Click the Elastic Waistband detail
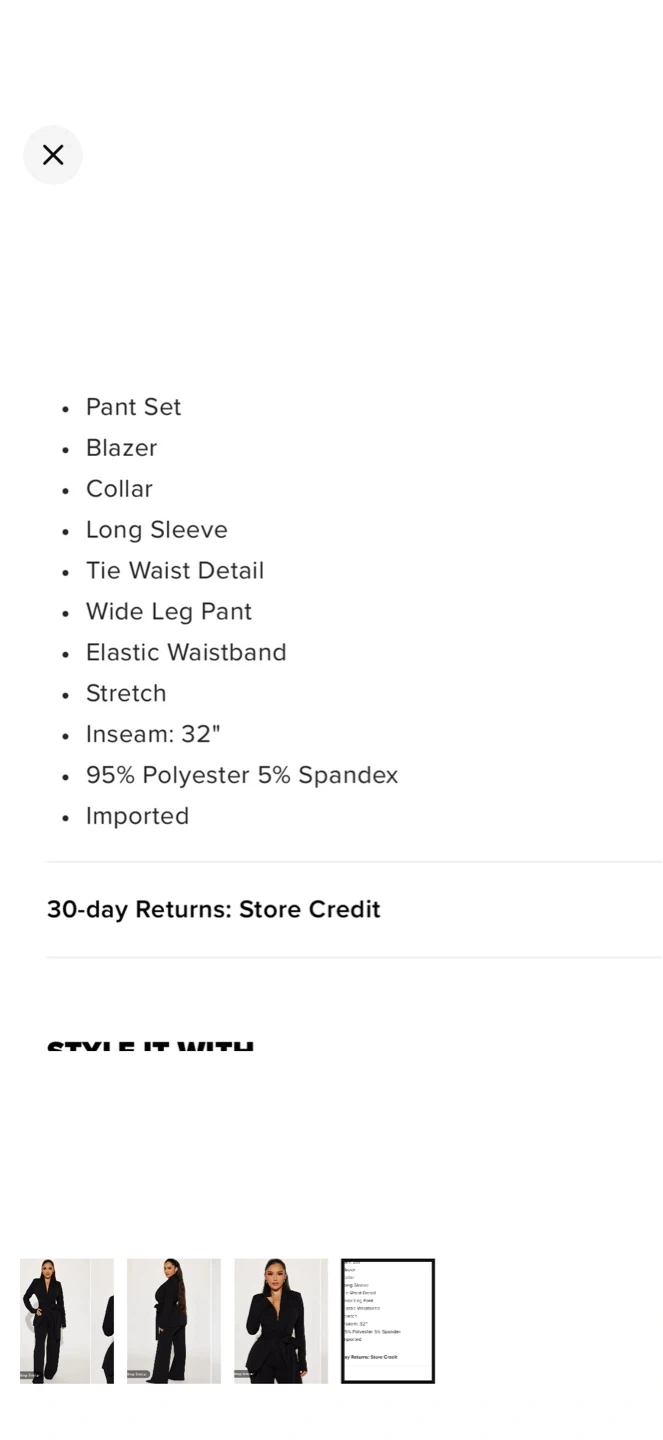The image size is (663, 1440). coord(186,653)
